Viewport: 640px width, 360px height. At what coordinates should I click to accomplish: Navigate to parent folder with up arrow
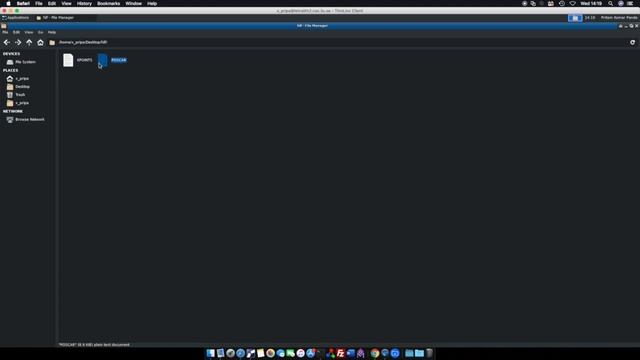coord(29,42)
